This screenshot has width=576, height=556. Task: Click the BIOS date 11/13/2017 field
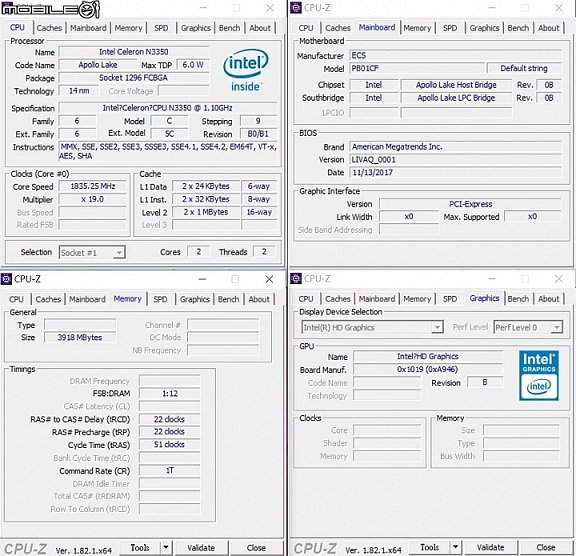tap(455, 173)
